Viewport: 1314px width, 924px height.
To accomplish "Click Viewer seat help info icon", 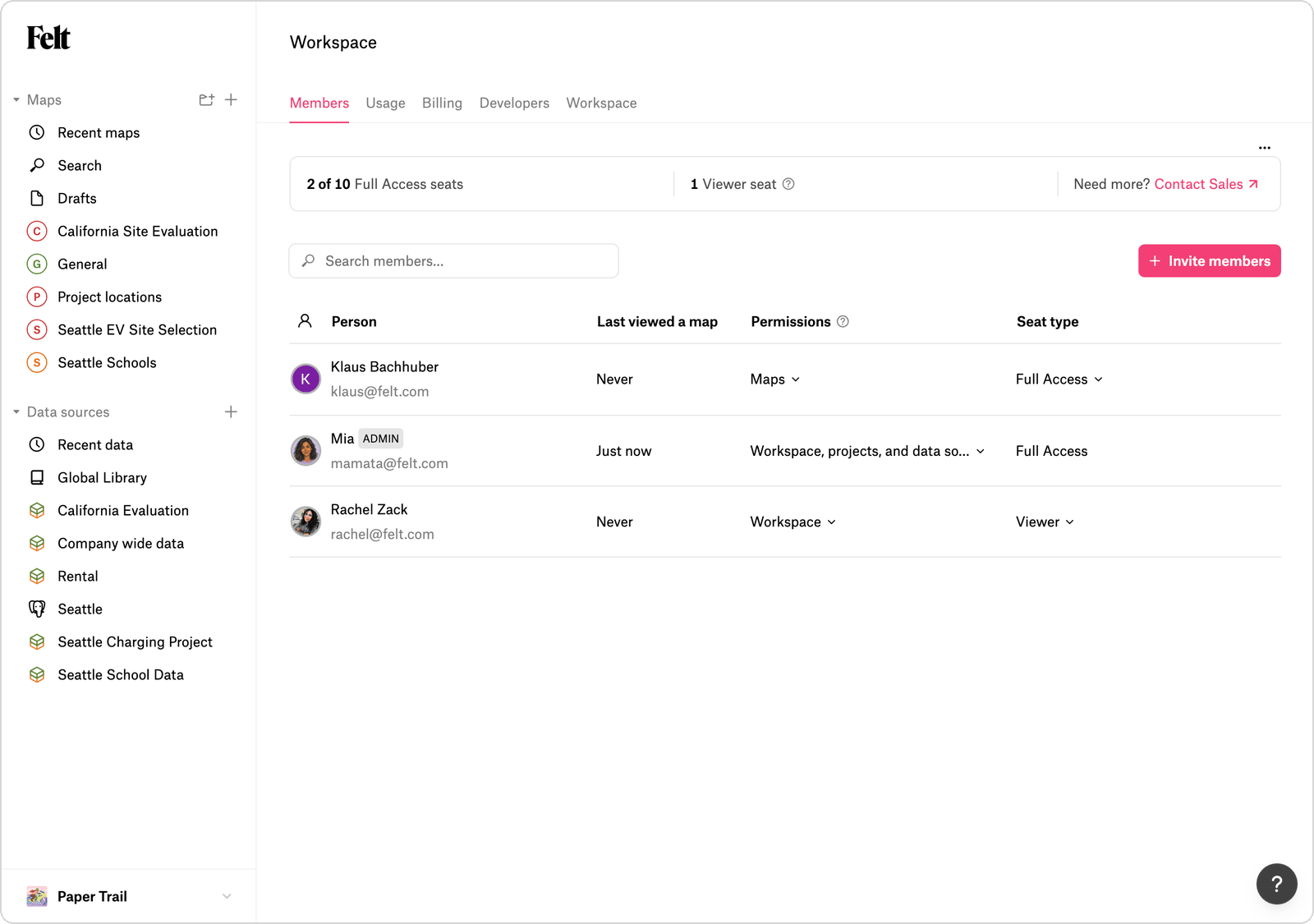I will [788, 184].
